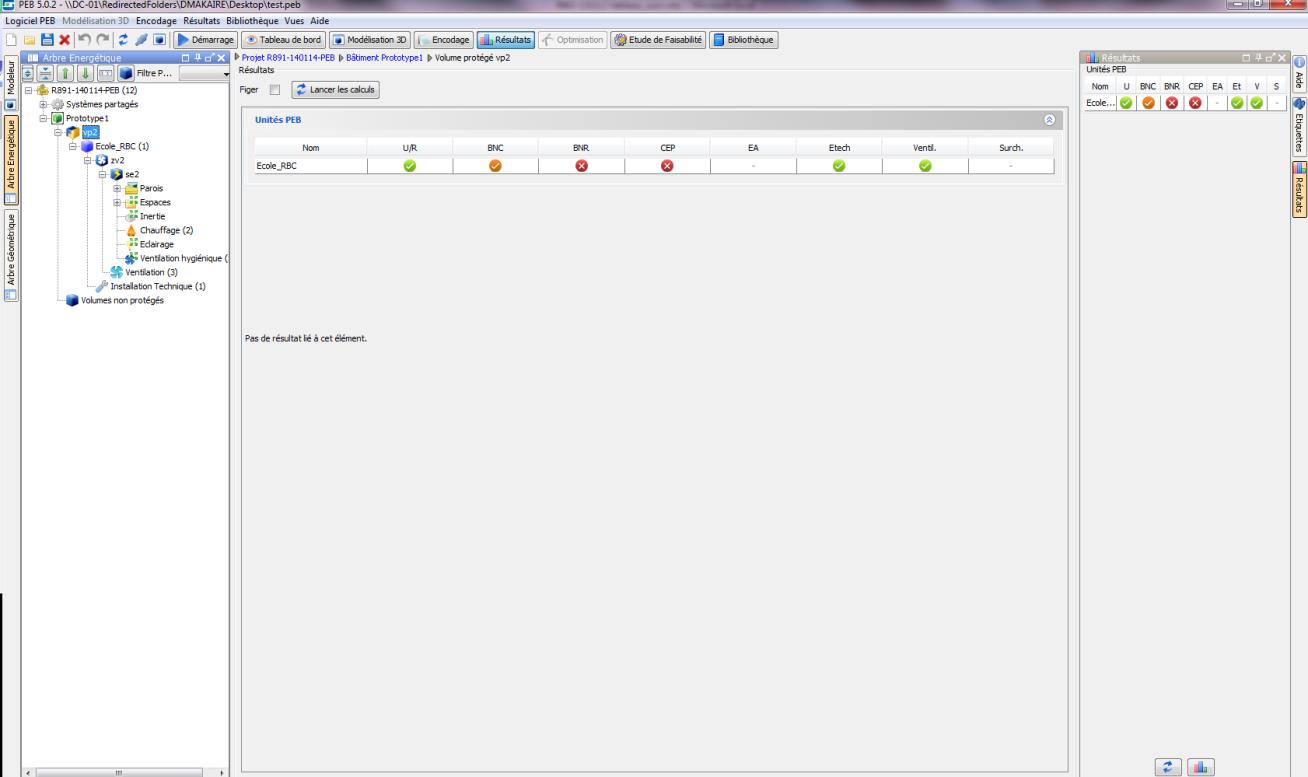This screenshot has width=1308, height=777.
Task: Click the green Etech status icon
Action: click(839, 166)
